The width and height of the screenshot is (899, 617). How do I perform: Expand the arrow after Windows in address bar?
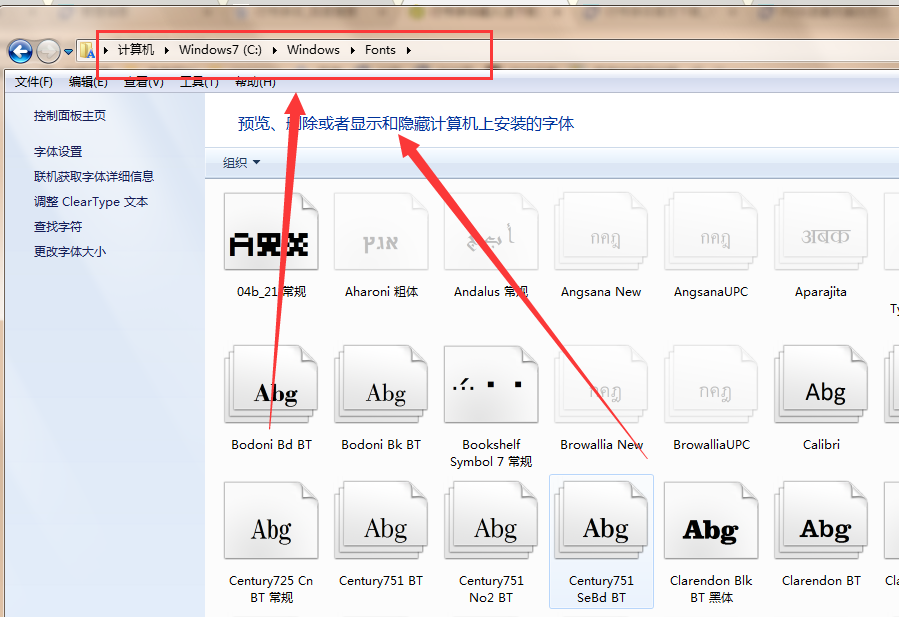click(x=352, y=50)
